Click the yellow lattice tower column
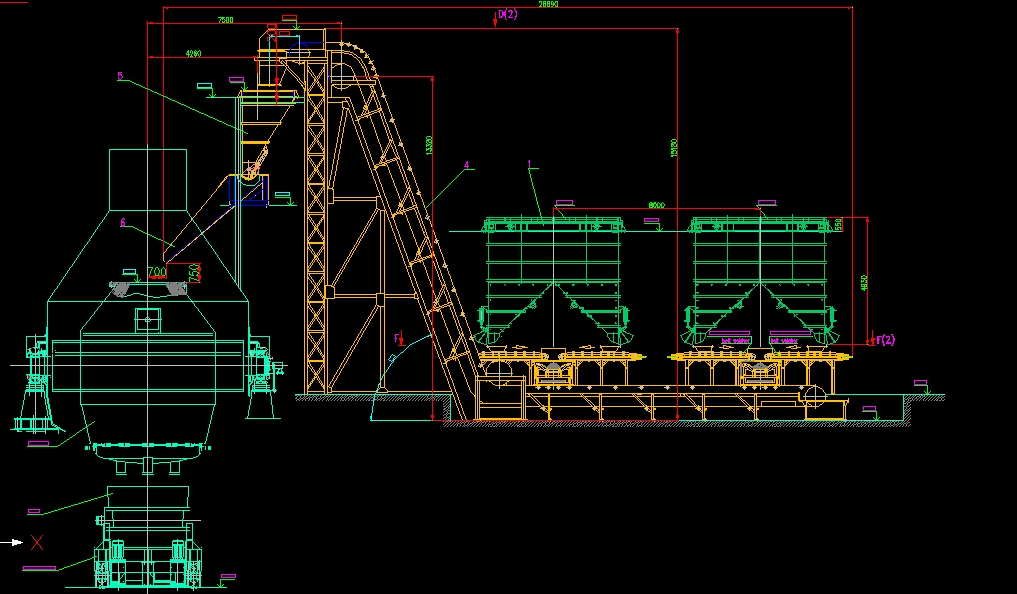 coord(314,220)
